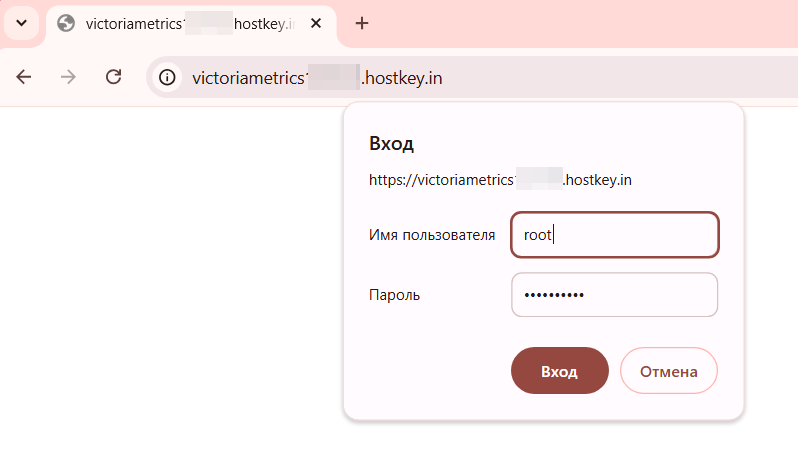
Task: Go back using the back arrow
Action: coord(24,77)
